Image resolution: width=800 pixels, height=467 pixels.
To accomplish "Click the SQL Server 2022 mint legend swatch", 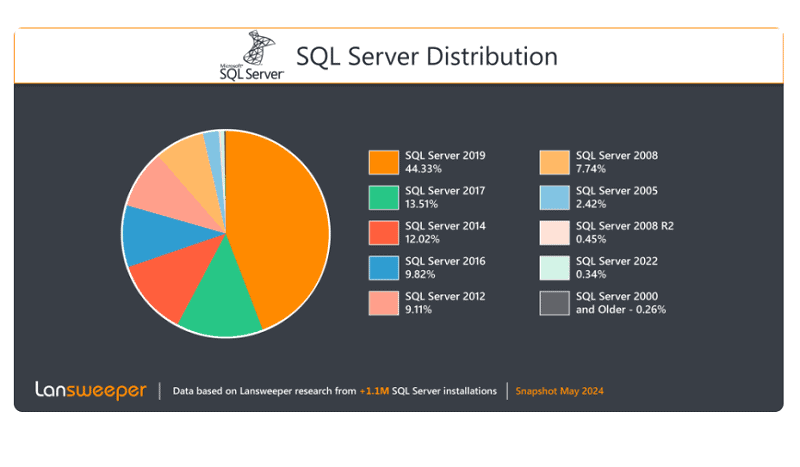I will pyautogui.click(x=555, y=268).
